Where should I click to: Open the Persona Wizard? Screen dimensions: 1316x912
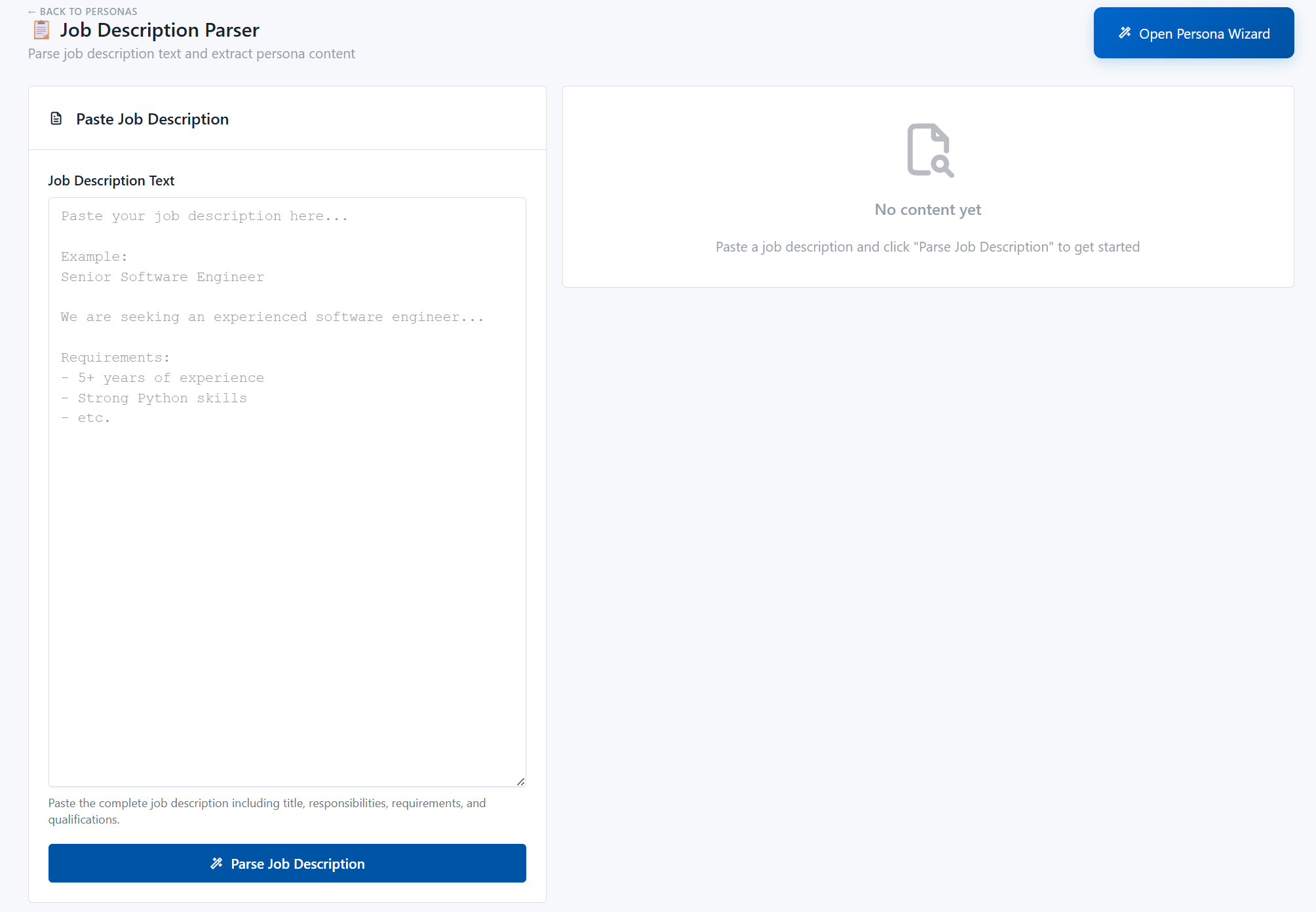[1193, 33]
